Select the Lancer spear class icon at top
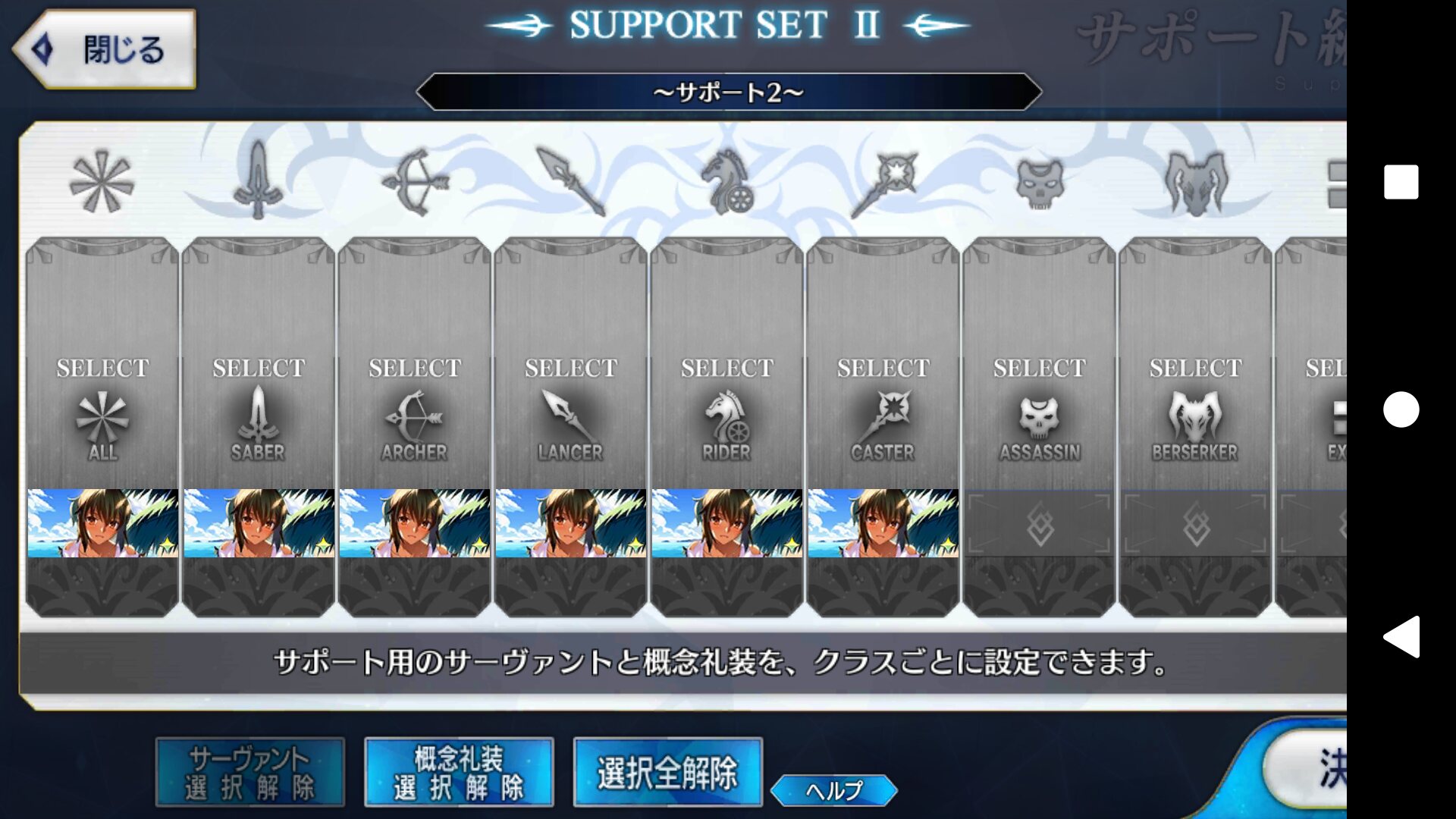The image size is (1456, 819). pyautogui.click(x=570, y=182)
